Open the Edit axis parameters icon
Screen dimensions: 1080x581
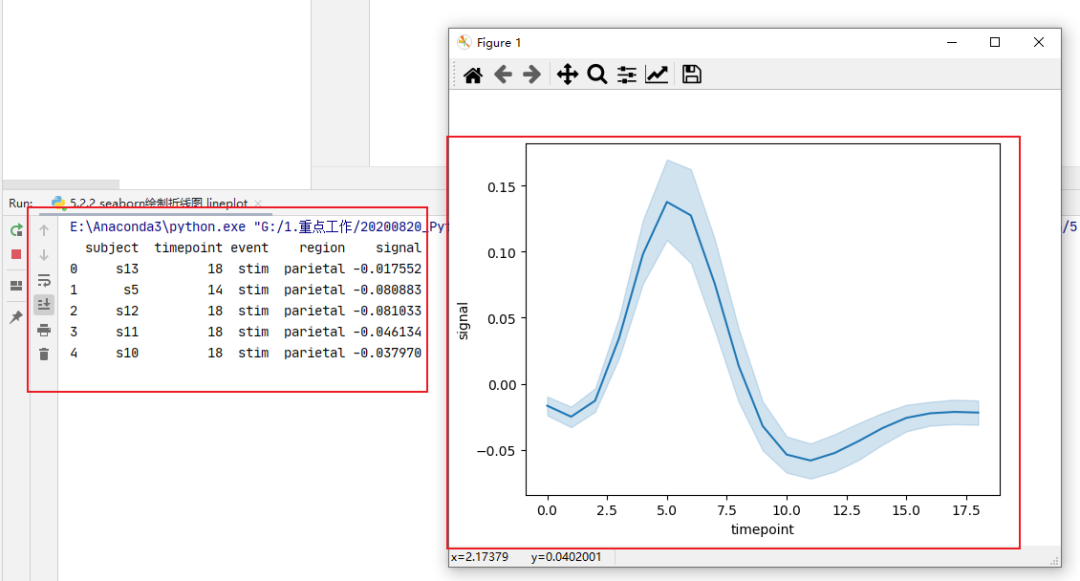pos(656,74)
